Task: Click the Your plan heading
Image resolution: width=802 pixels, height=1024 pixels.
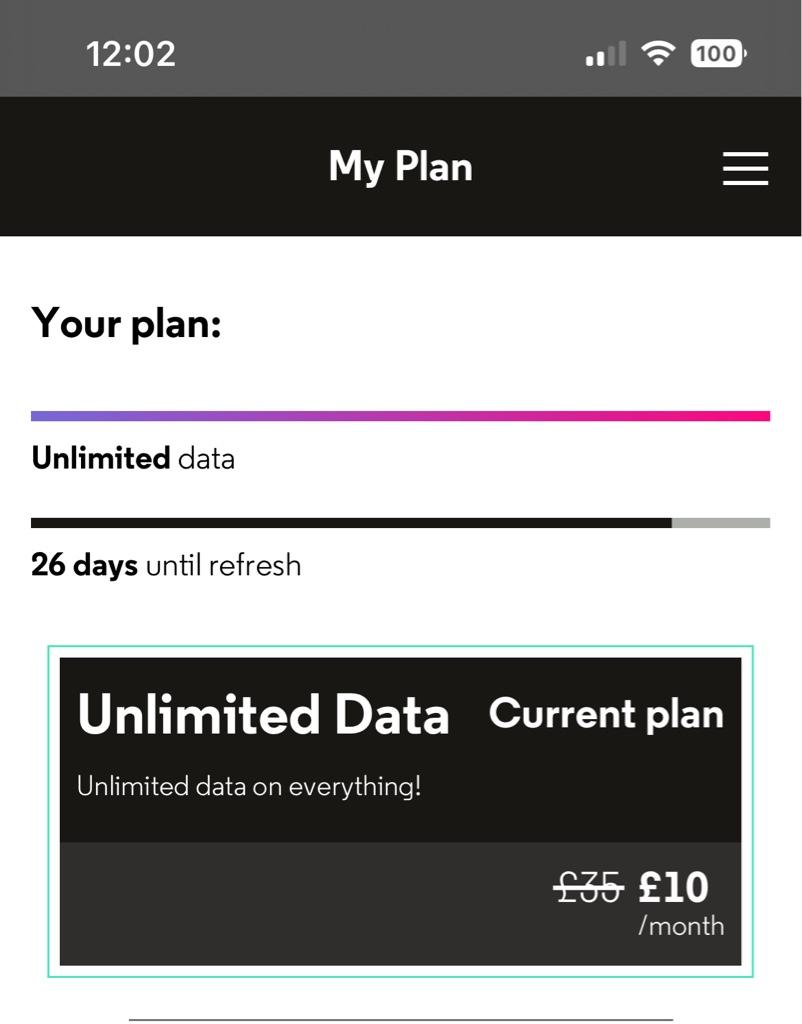Action: click(x=126, y=324)
